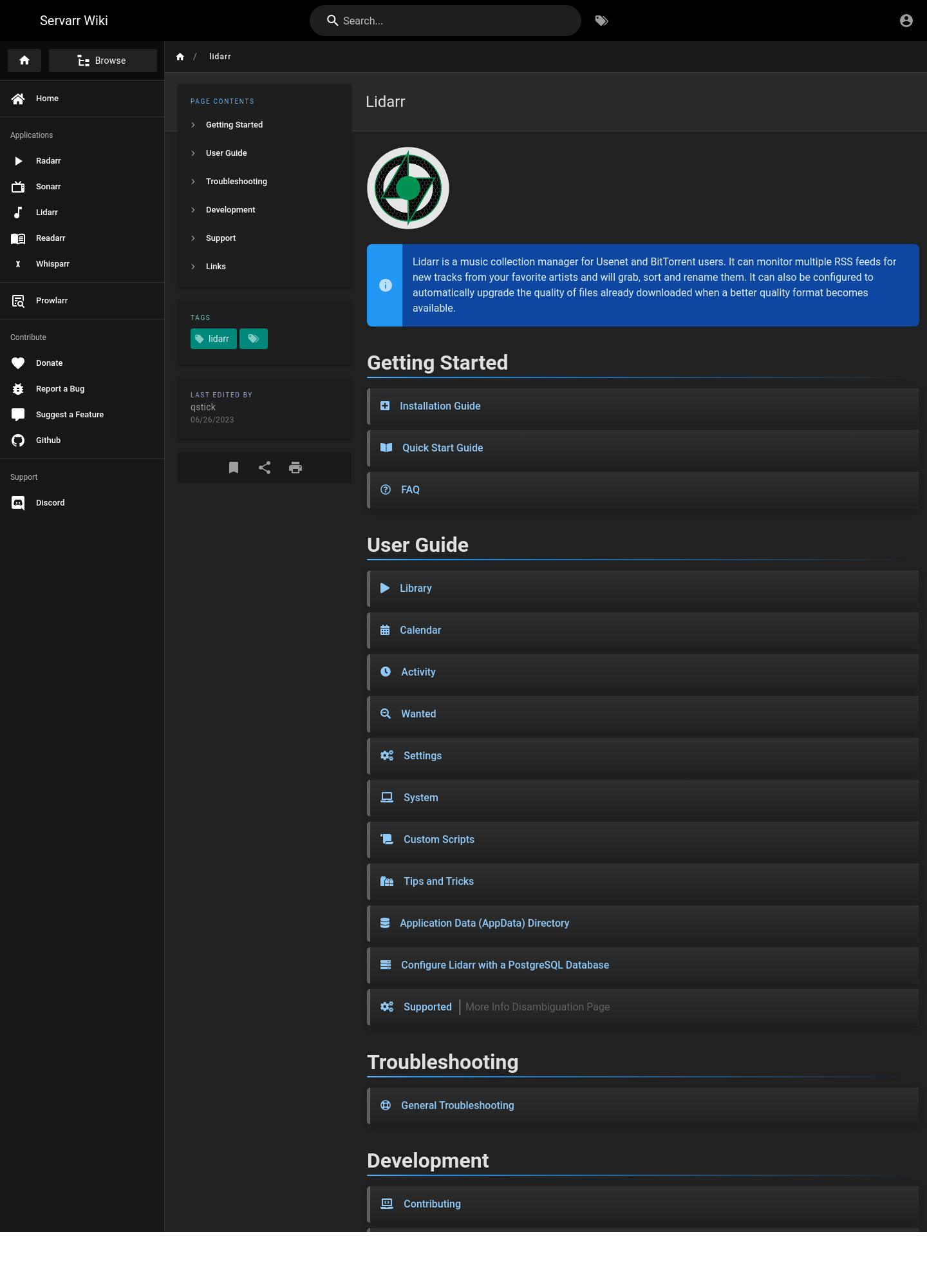Image resolution: width=927 pixels, height=1288 pixels.
Task: Click the qstick last editor name
Action: pos(203,407)
